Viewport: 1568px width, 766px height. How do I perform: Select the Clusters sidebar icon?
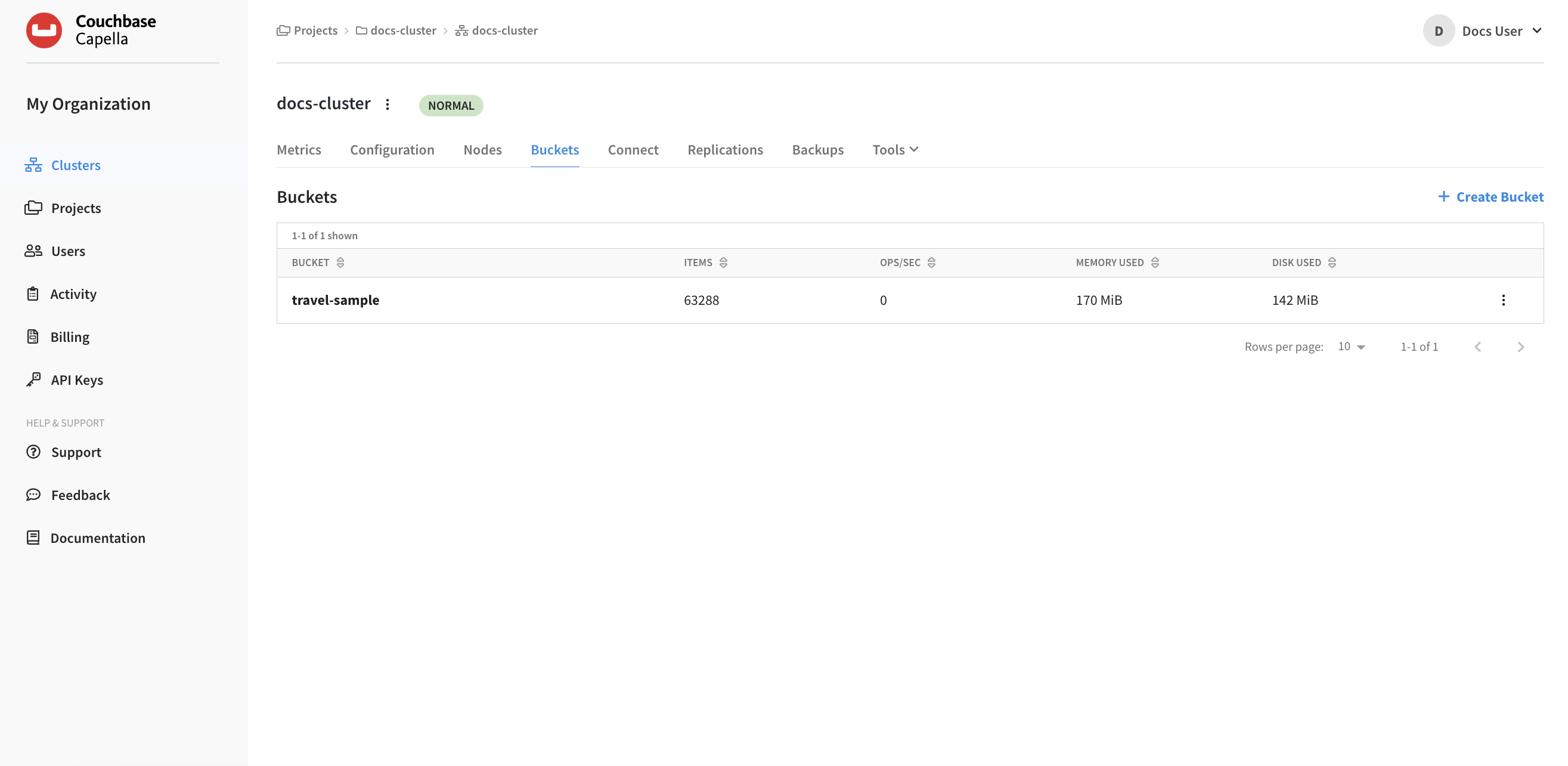point(33,165)
